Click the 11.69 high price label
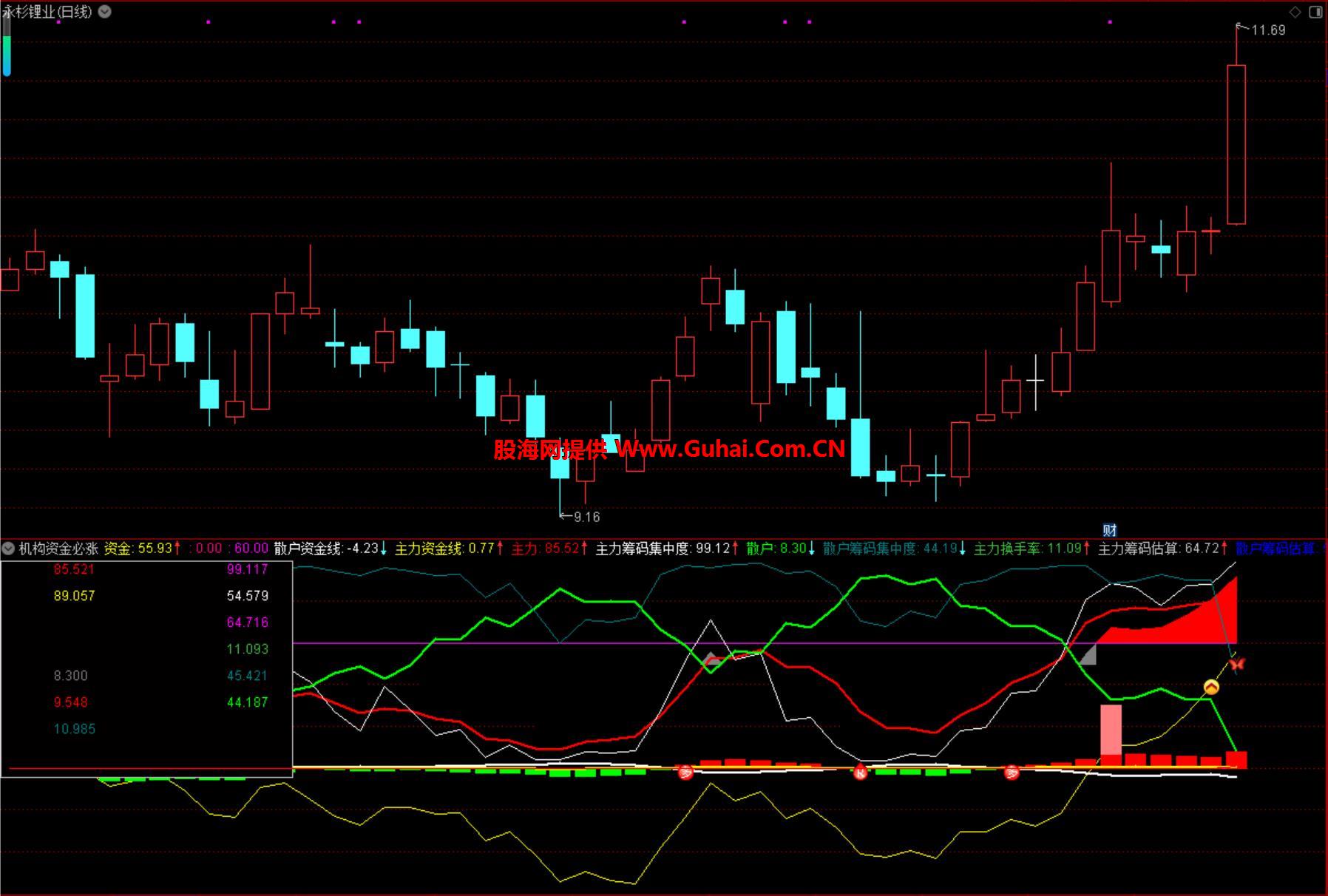 [x=1267, y=30]
